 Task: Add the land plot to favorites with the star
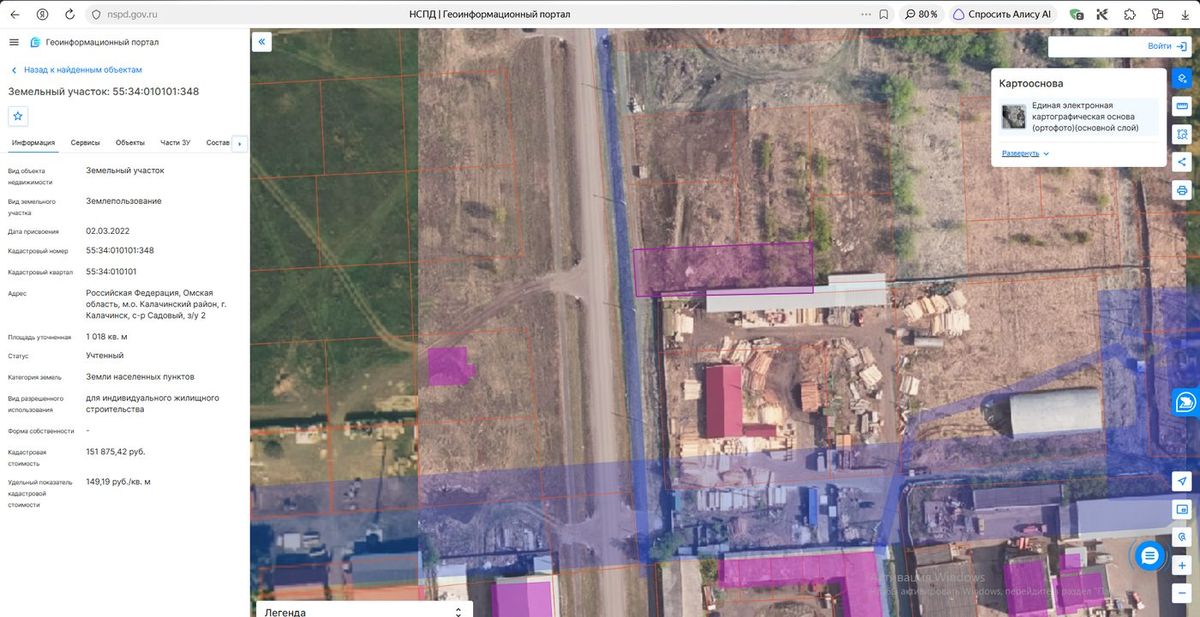point(18,116)
